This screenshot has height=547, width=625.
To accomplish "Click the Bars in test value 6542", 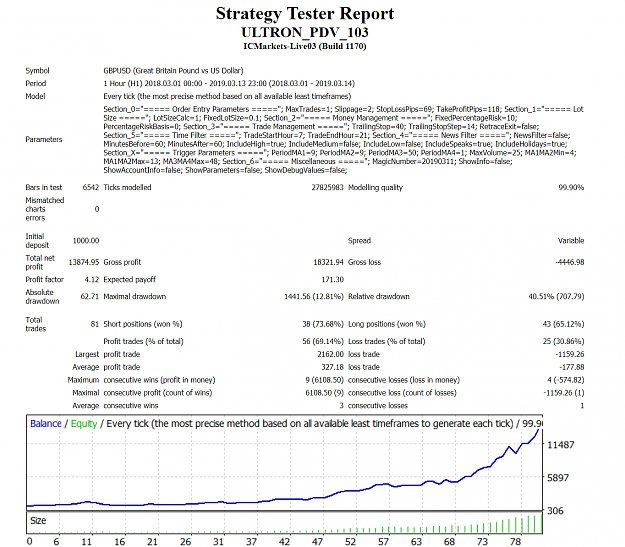I will [90, 187].
